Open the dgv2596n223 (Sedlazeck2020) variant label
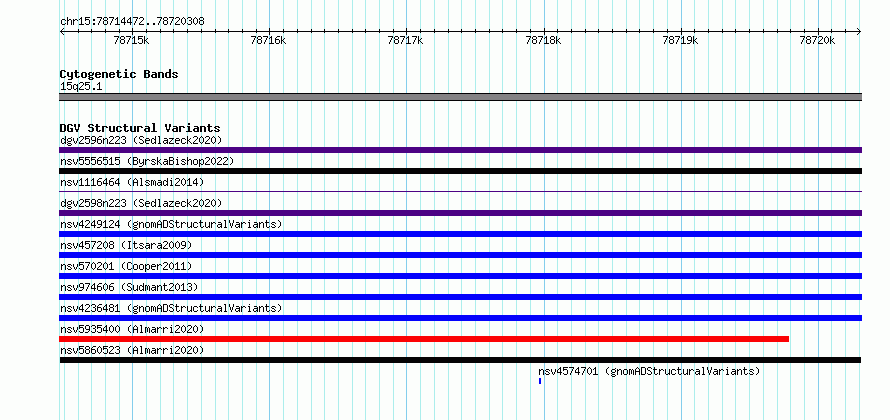The width and height of the screenshot is (890, 420). click(141, 140)
